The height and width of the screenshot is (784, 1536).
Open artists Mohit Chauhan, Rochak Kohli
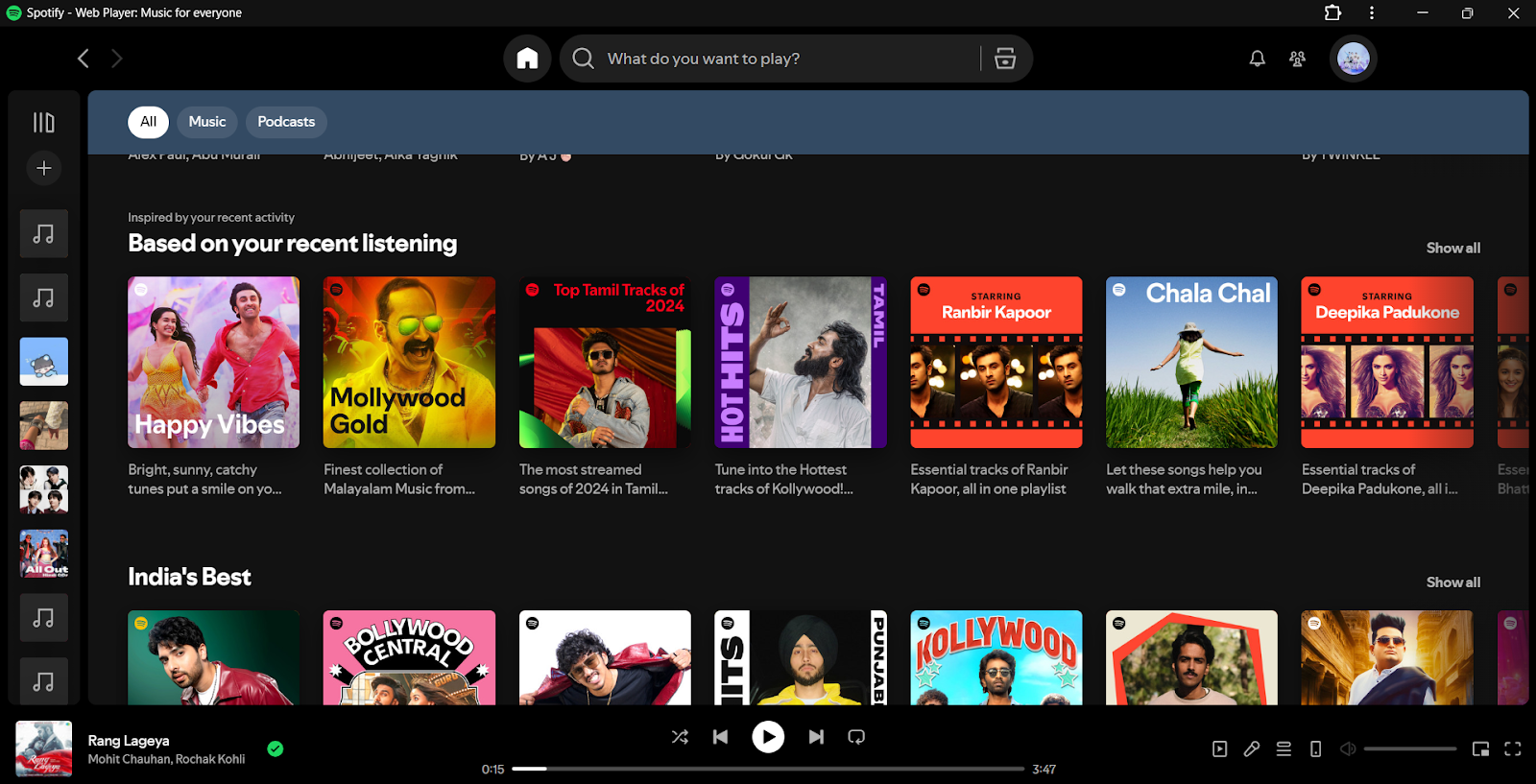point(167,759)
